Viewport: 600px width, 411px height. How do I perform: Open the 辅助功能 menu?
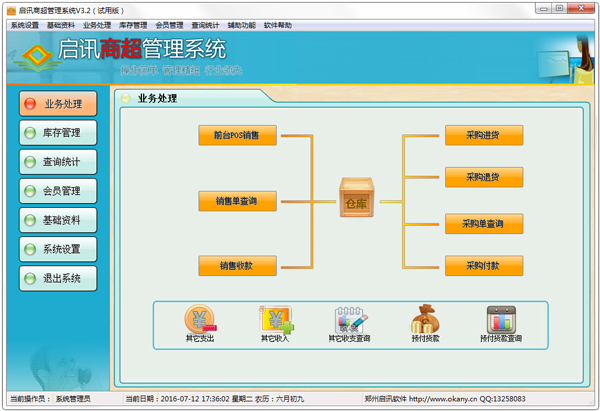(x=242, y=25)
